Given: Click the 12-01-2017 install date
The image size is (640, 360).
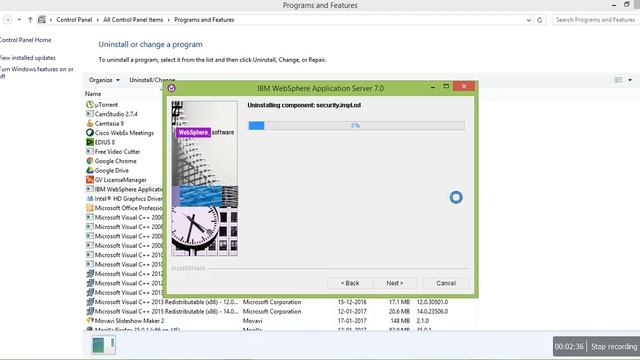Looking at the screenshot, I should [352, 311].
